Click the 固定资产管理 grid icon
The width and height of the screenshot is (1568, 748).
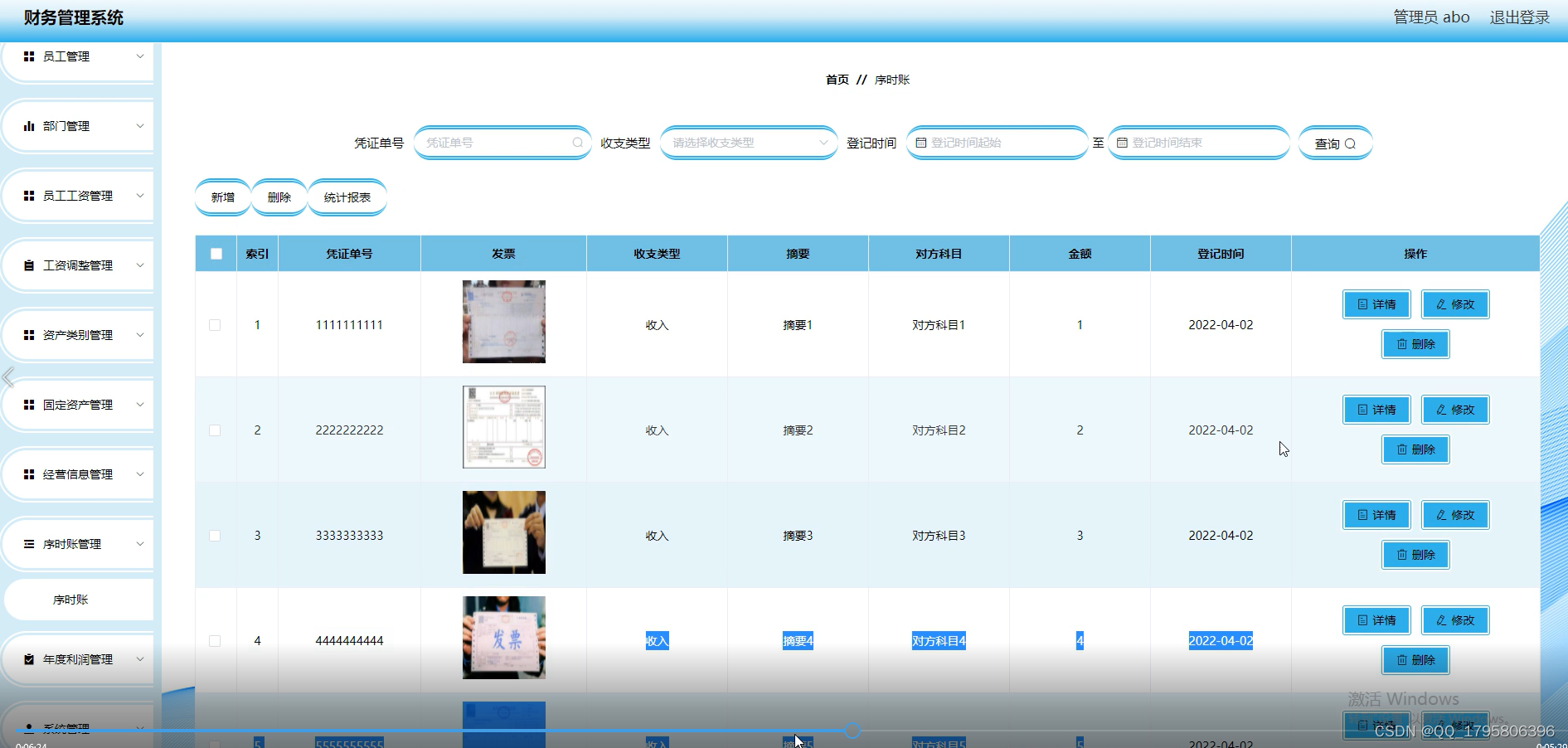coord(29,405)
